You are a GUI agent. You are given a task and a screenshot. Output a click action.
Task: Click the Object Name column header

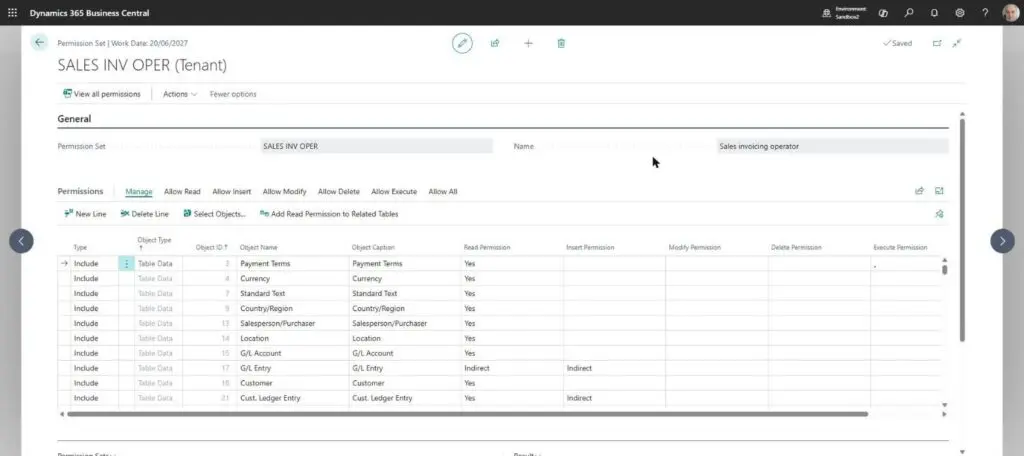pyautogui.click(x=259, y=248)
